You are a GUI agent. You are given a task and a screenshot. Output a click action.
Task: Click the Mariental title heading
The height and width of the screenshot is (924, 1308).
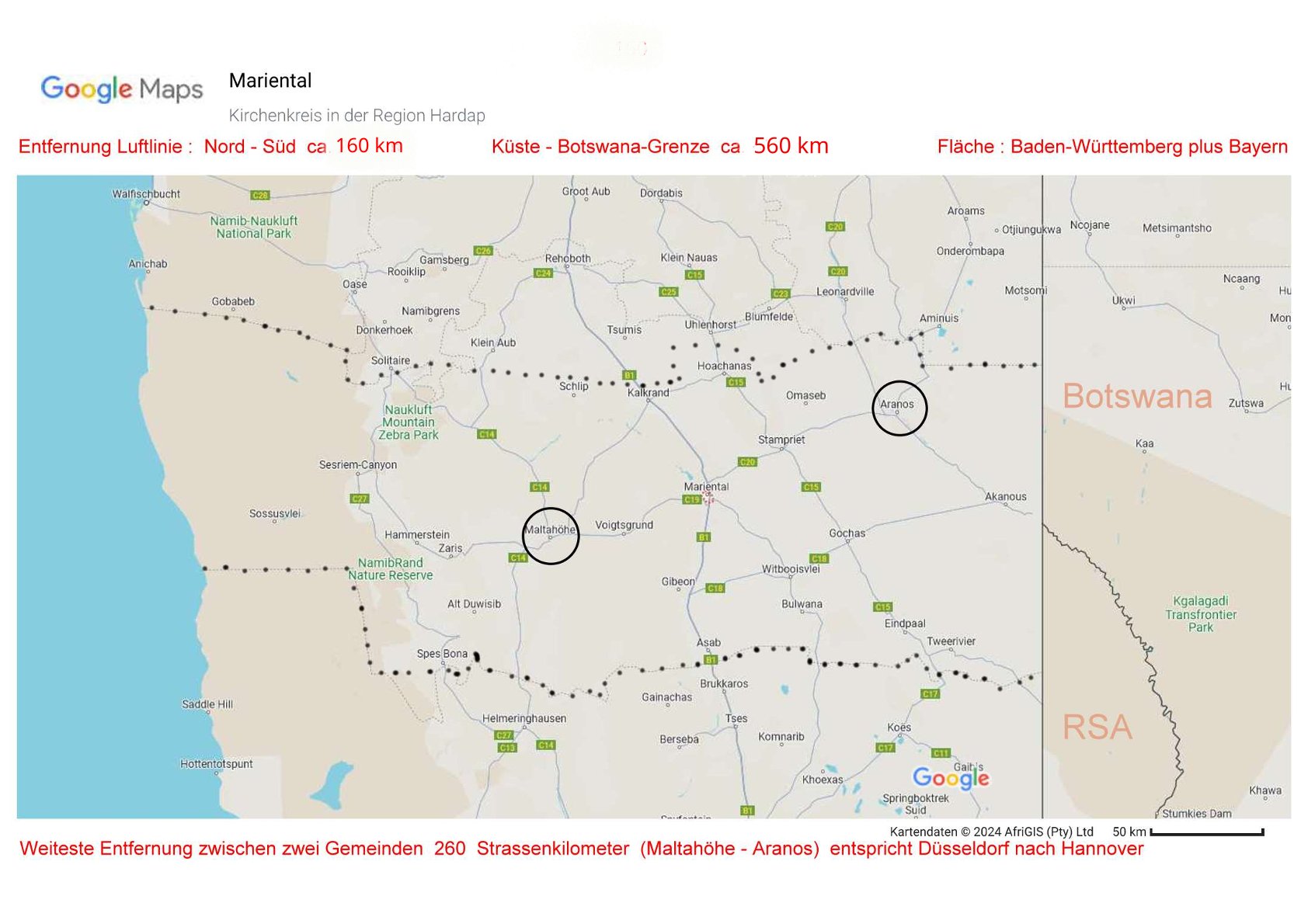click(270, 81)
